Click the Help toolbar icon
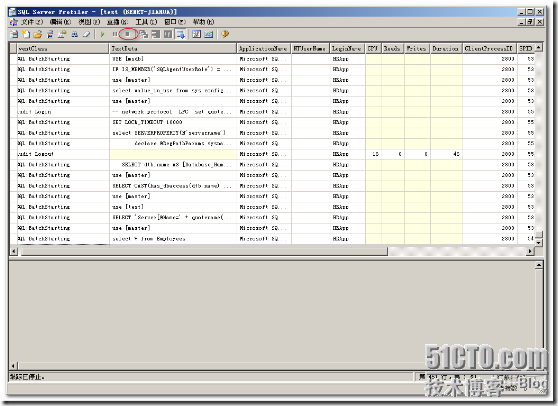 (x=225, y=34)
